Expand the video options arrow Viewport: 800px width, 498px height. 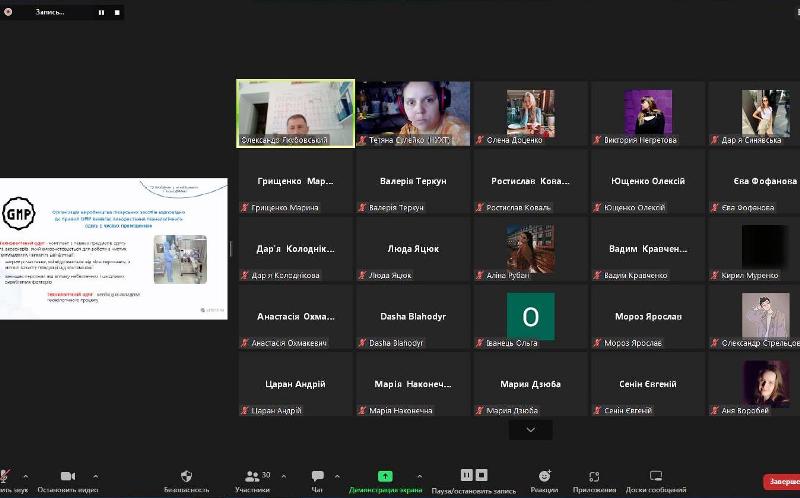click(x=96, y=476)
